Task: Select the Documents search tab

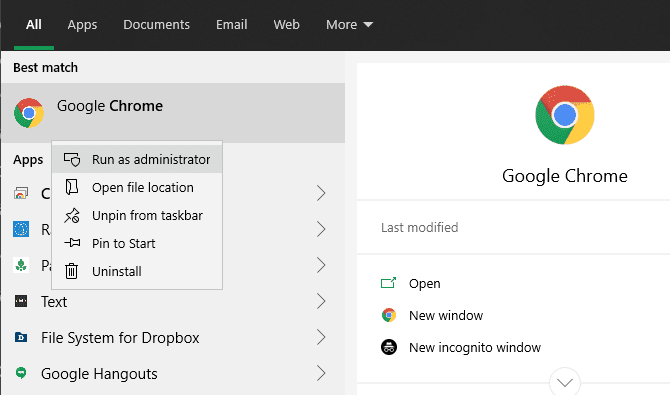Action: [156, 24]
